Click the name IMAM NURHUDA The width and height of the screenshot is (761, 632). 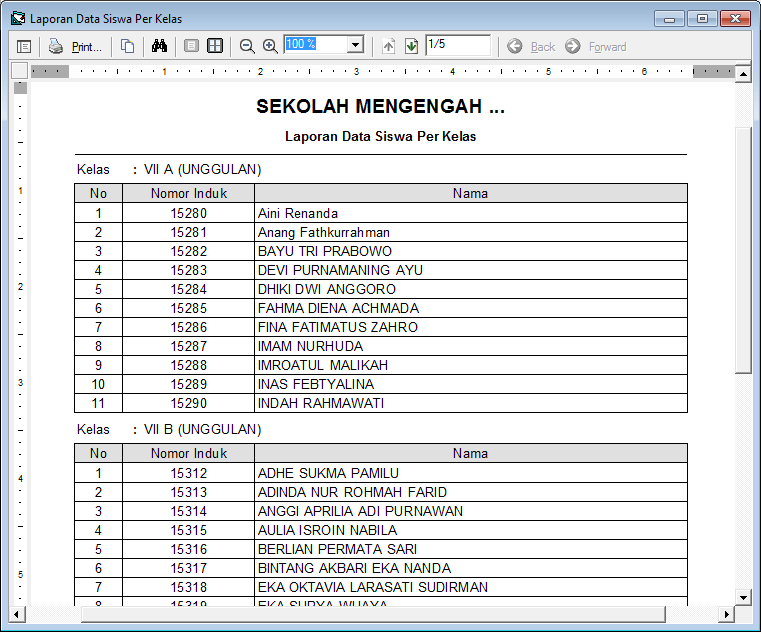tap(311, 346)
